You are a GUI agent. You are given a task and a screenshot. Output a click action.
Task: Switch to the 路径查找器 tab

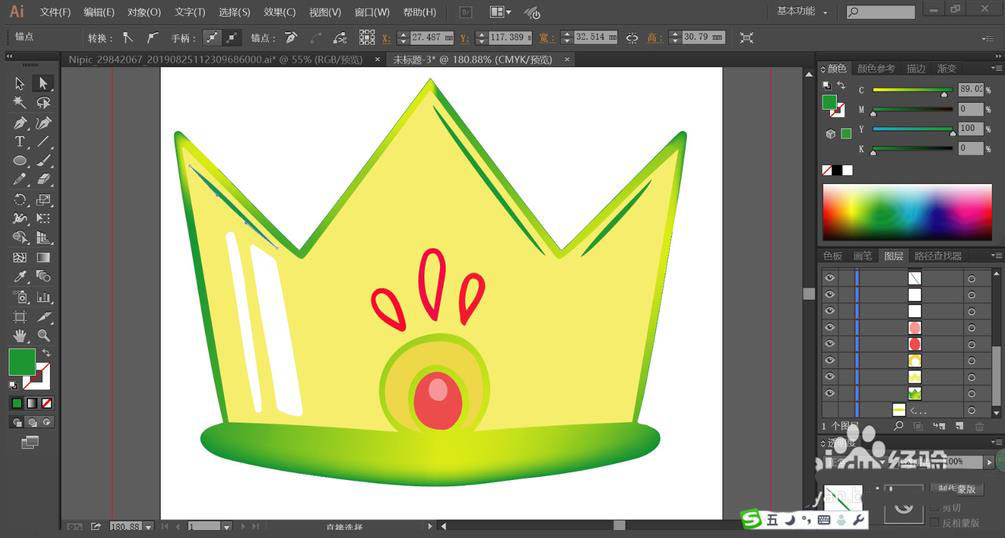tap(938, 256)
